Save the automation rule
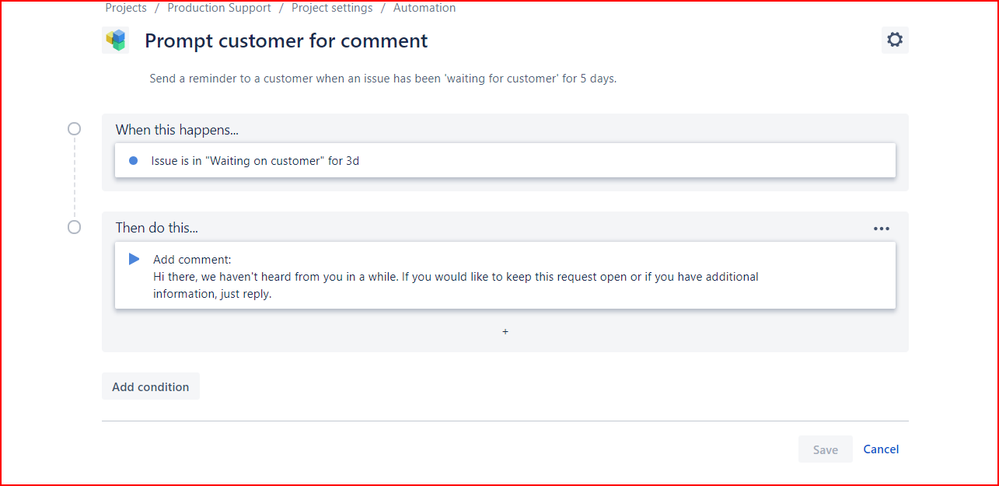 point(825,450)
